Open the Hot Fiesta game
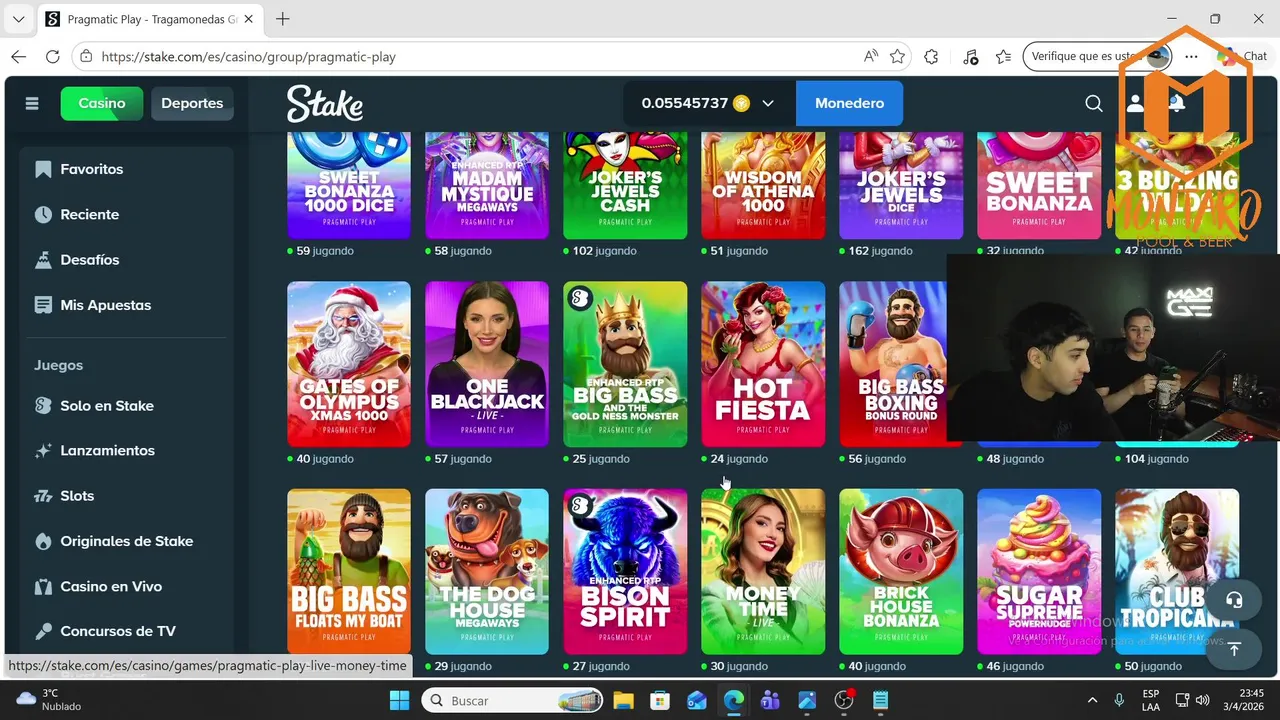 [x=763, y=364]
